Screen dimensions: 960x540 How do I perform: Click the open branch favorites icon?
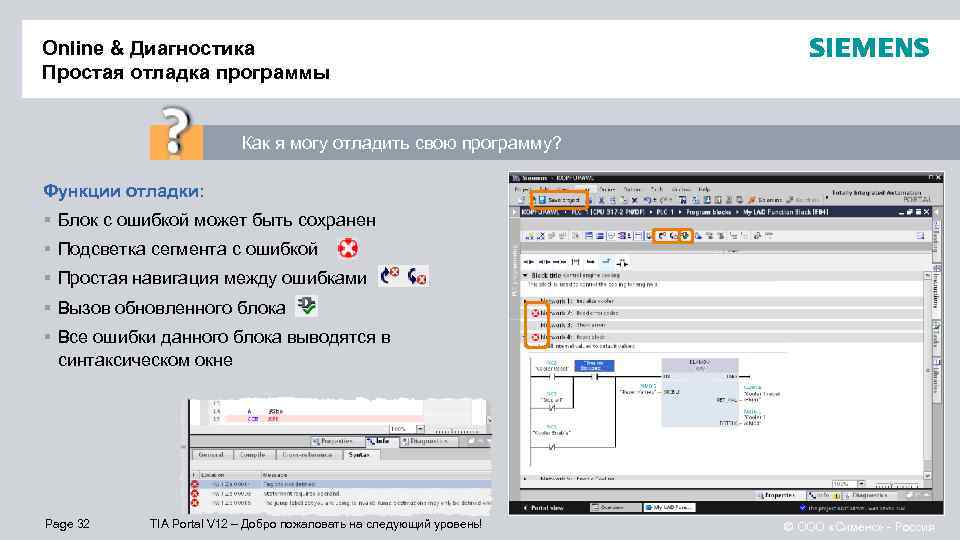click(x=590, y=261)
